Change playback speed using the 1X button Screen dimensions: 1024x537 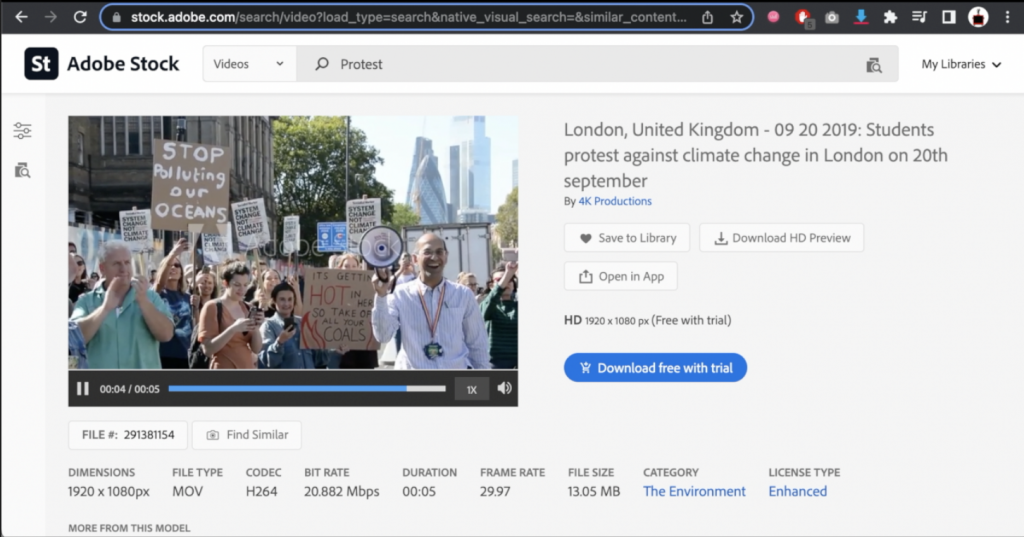[x=472, y=389]
